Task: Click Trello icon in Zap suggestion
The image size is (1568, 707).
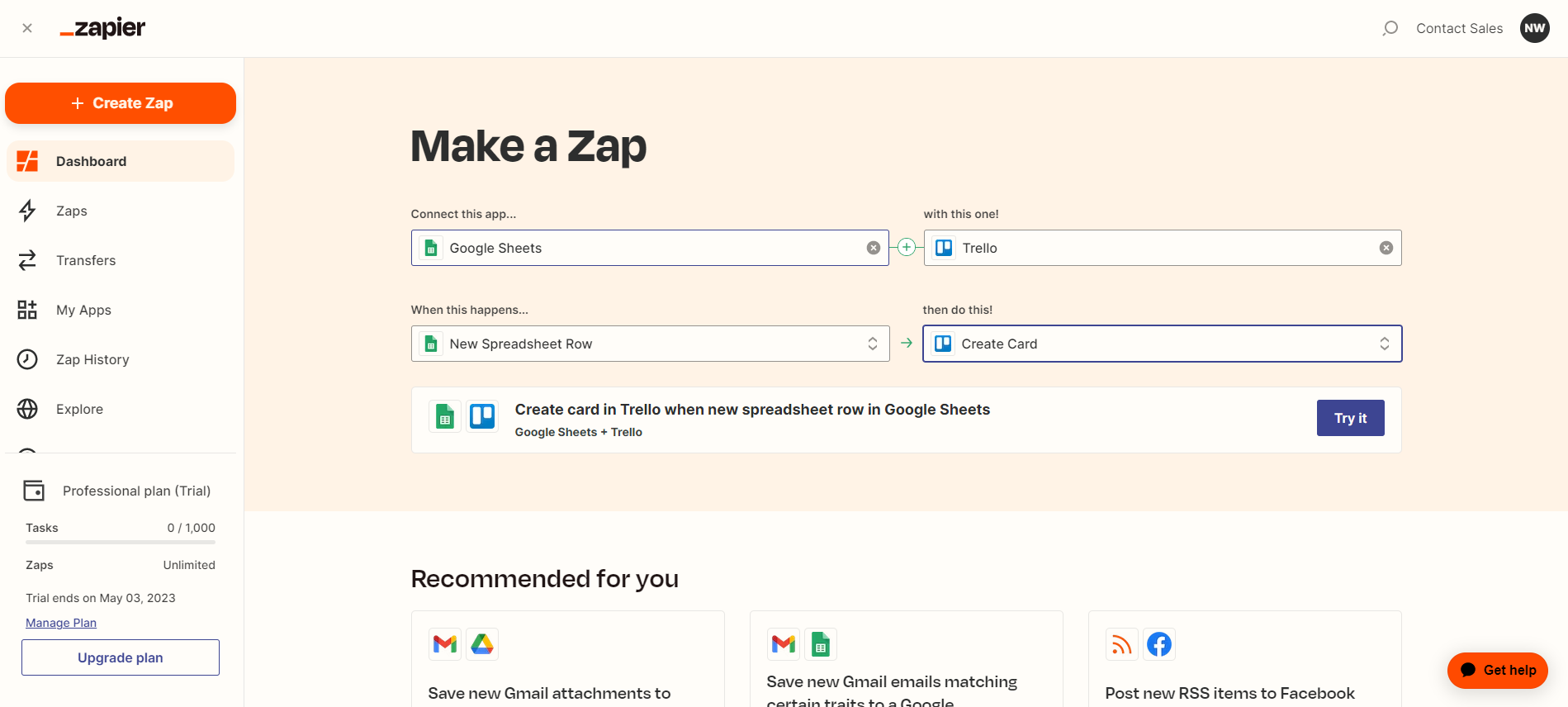Action: 482,416
